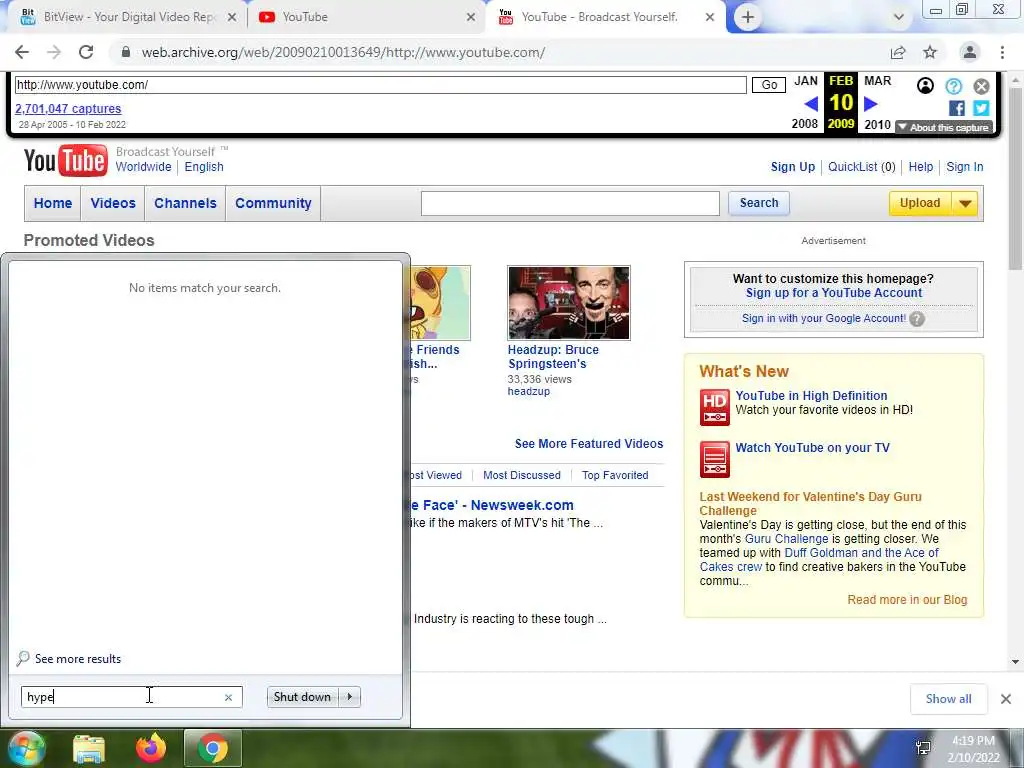Click the browser forward arrow
This screenshot has width=1024, height=768.
(x=54, y=52)
